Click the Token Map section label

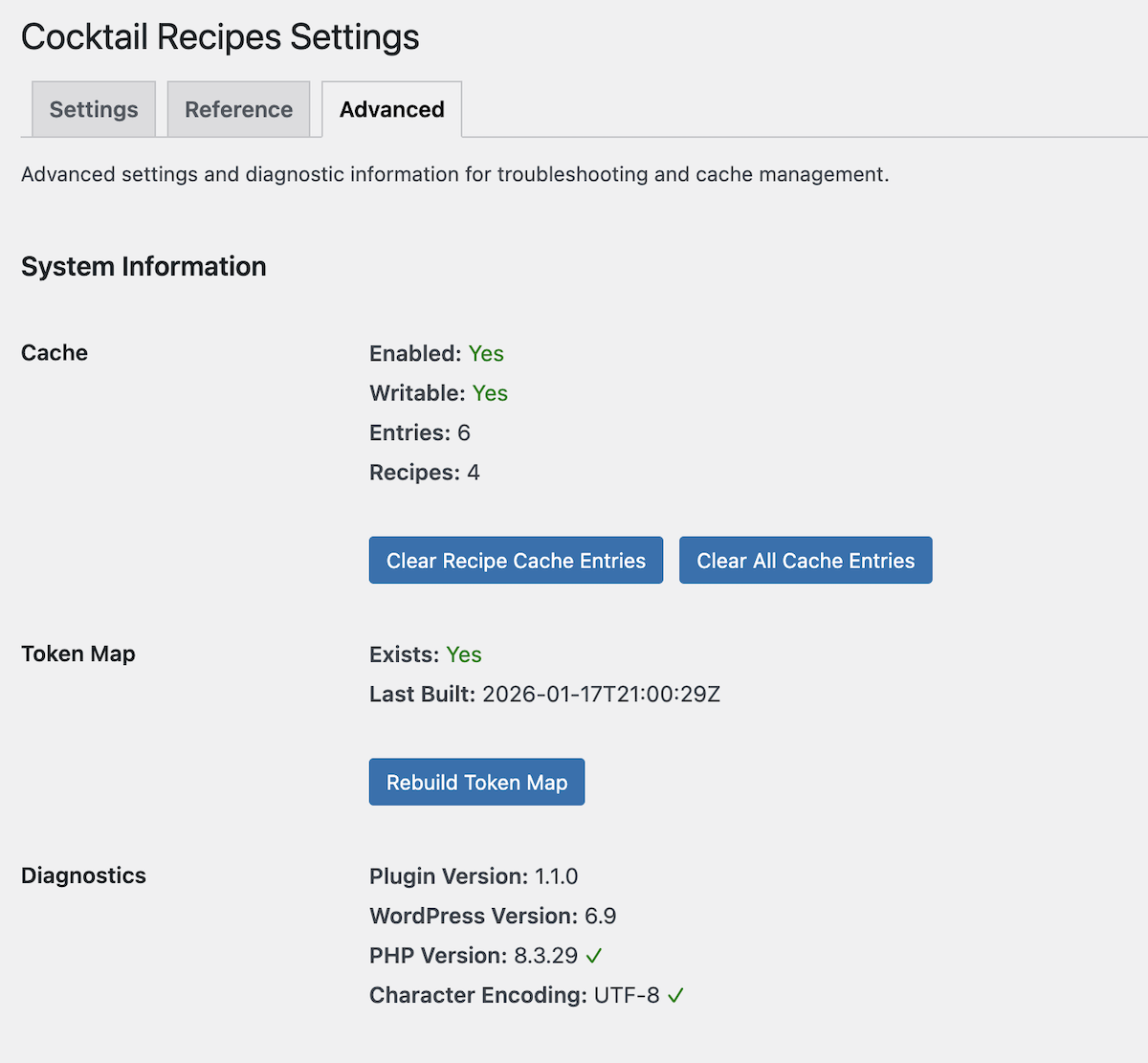click(78, 654)
